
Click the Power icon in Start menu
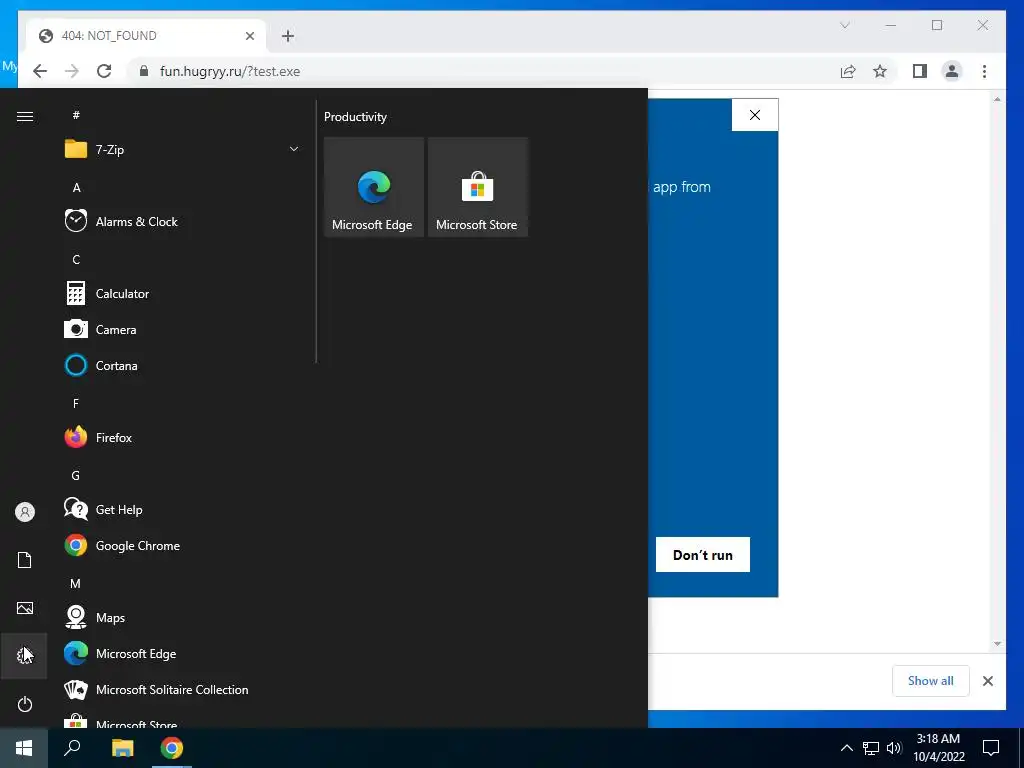[24, 704]
